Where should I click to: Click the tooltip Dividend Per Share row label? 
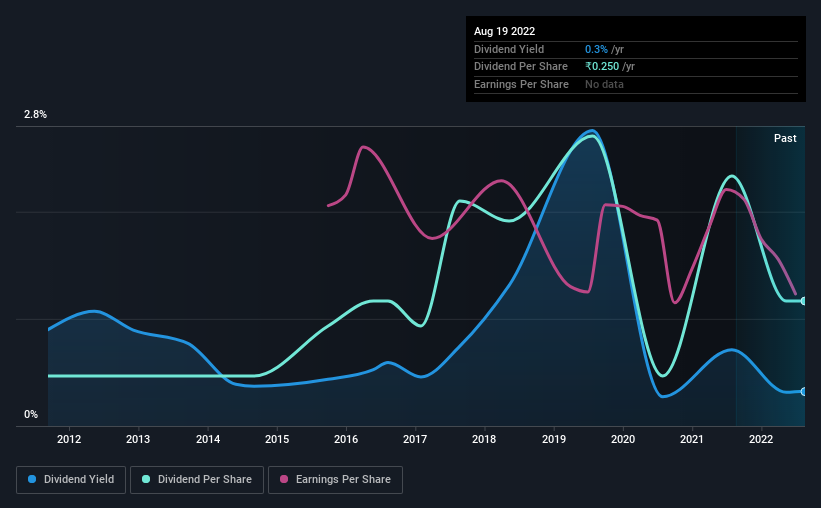(521, 67)
